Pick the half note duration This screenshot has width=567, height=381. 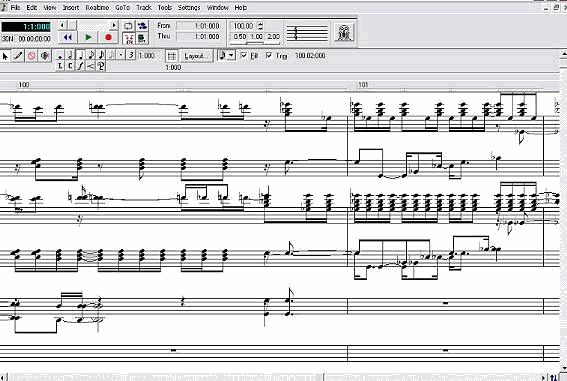coord(70,55)
